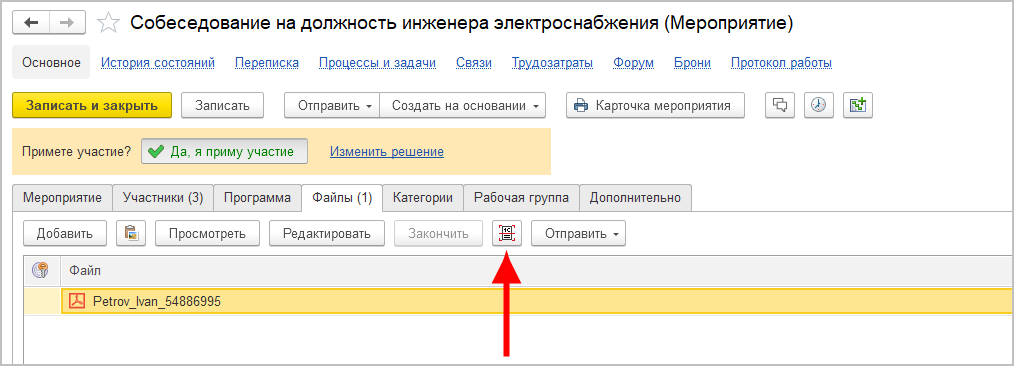Switch to Мероприятие tab
This screenshot has height=366, width=1014.
(x=62, y=198)
